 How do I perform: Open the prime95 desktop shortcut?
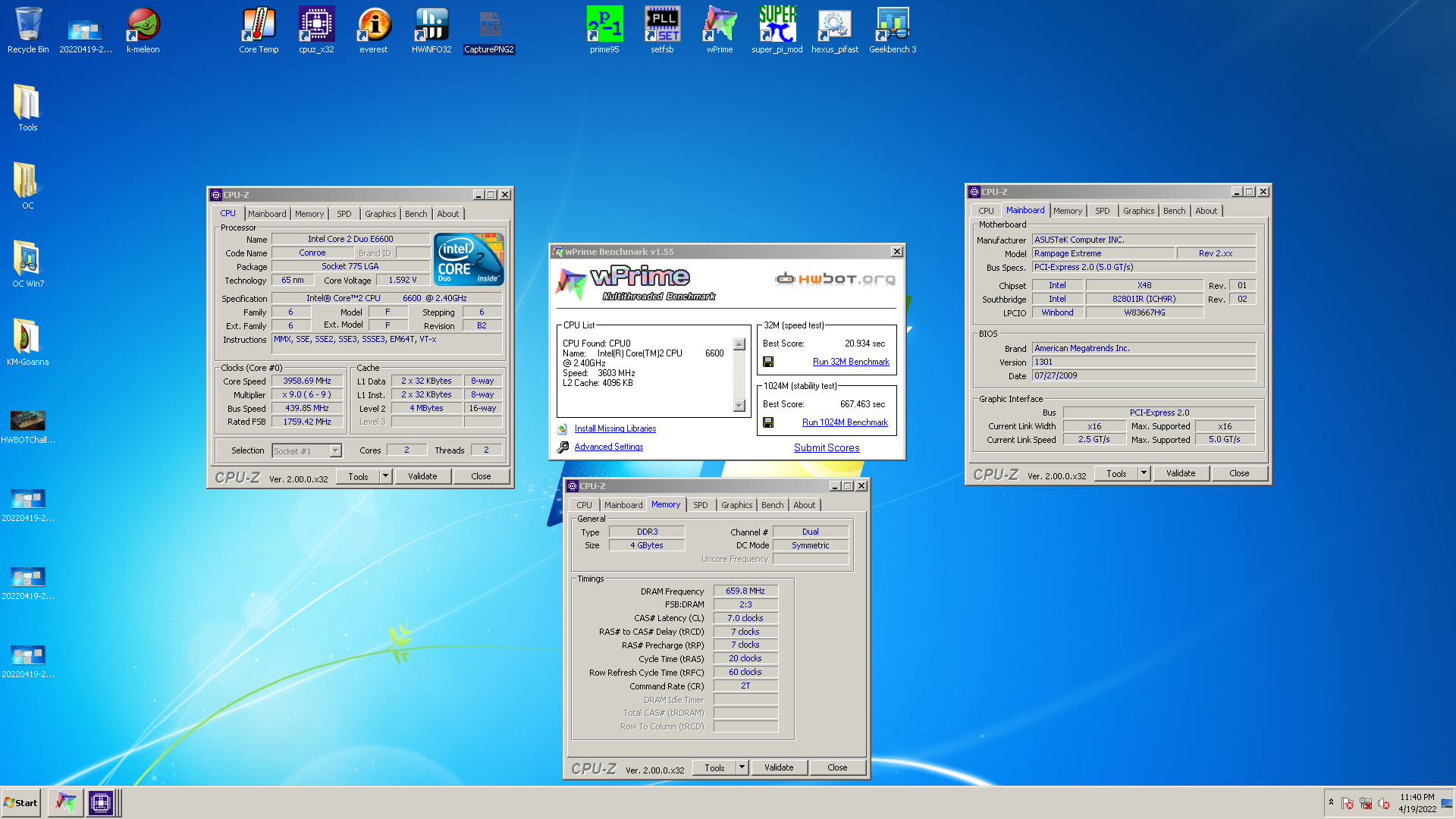pyautogui.click(x=604, y=30)
